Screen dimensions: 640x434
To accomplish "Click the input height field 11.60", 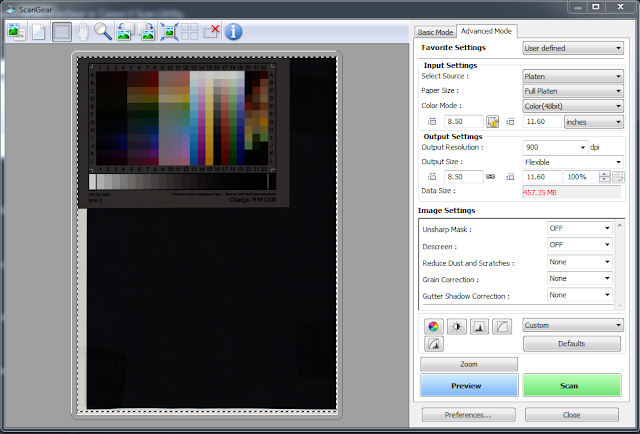I will [542, 122].
